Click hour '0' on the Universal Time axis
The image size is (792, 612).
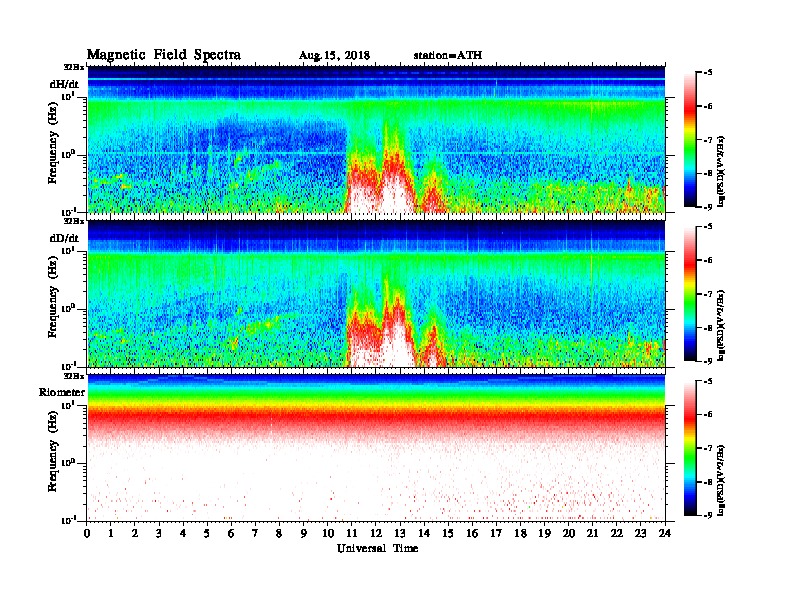(x=87, y=533)
